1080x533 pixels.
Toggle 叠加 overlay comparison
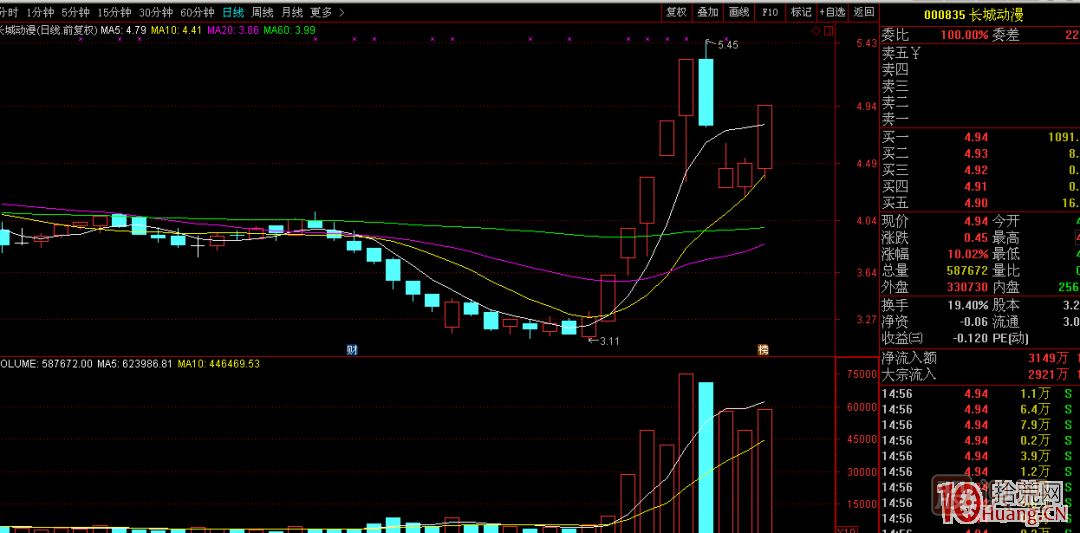click(707, 12)
